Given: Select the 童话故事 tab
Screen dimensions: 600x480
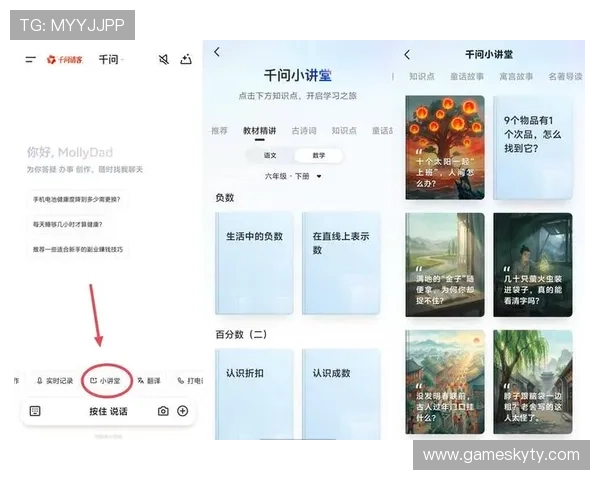Looking at the screenshot, I should 467,77.
